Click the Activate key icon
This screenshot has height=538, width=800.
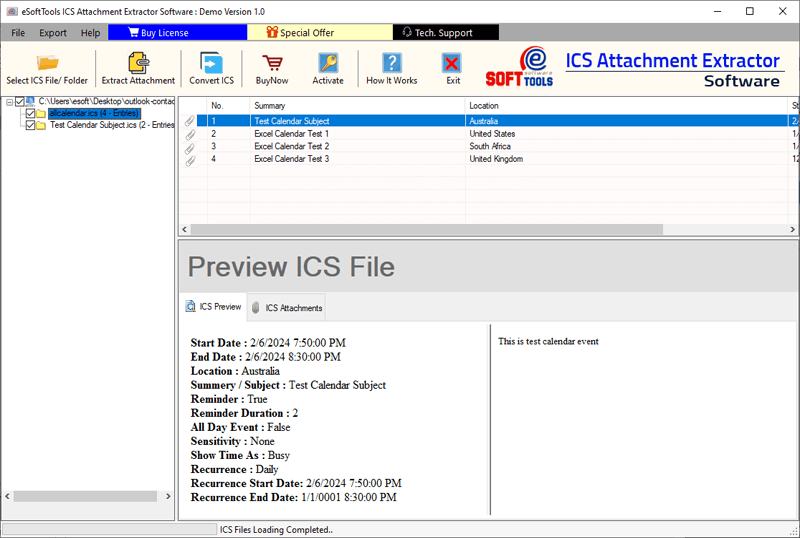(328, 63)
